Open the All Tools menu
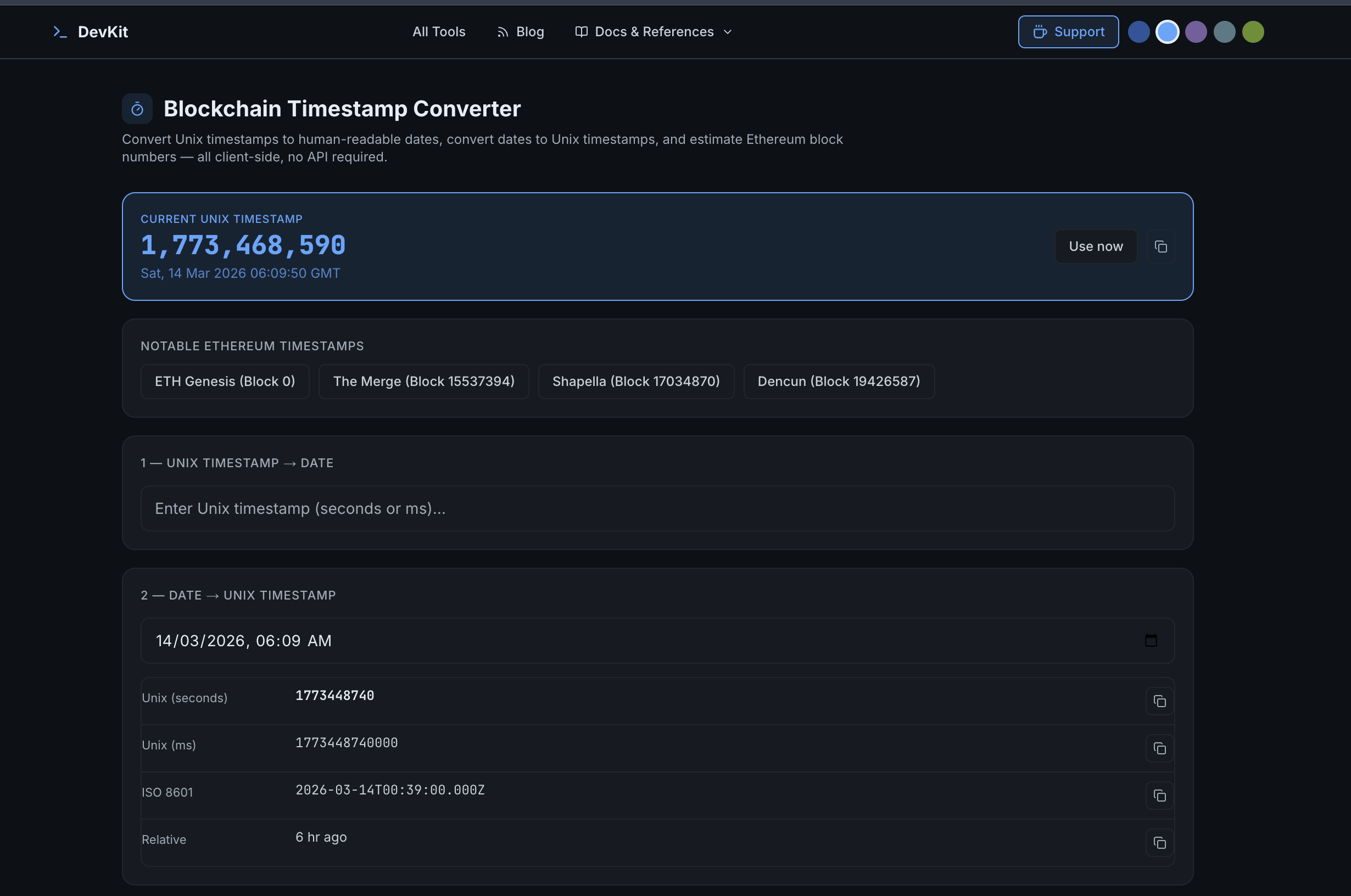 point(439,31)
